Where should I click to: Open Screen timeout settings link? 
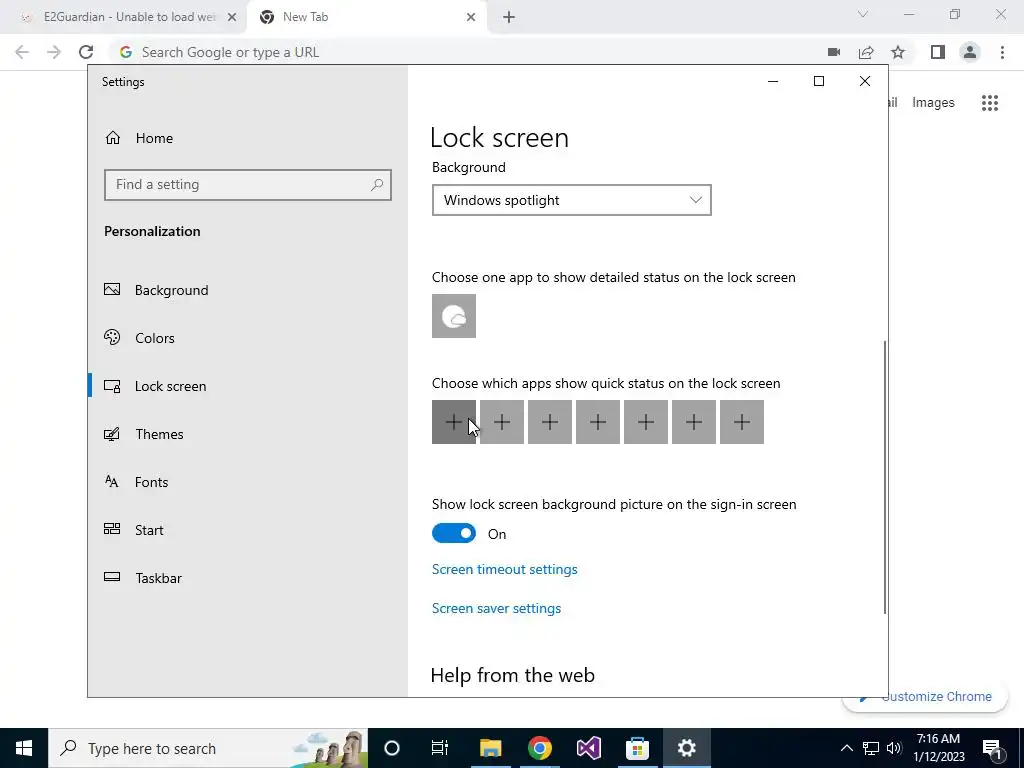505,569
